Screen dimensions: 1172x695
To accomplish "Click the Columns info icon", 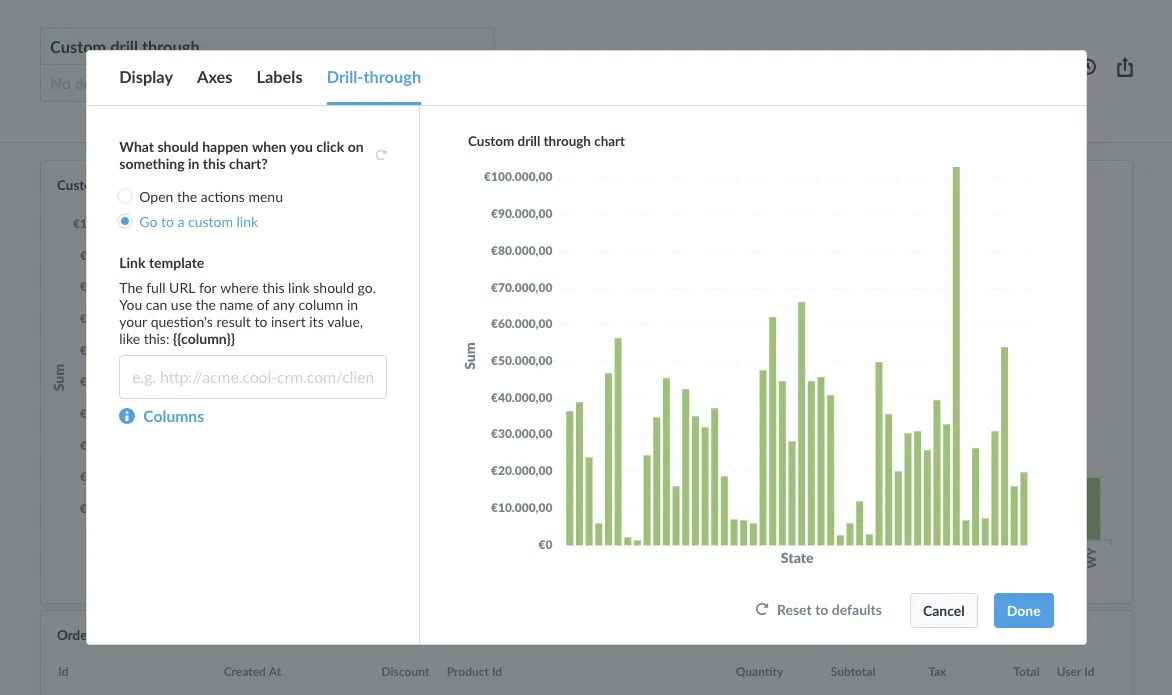I will (127, 416).
